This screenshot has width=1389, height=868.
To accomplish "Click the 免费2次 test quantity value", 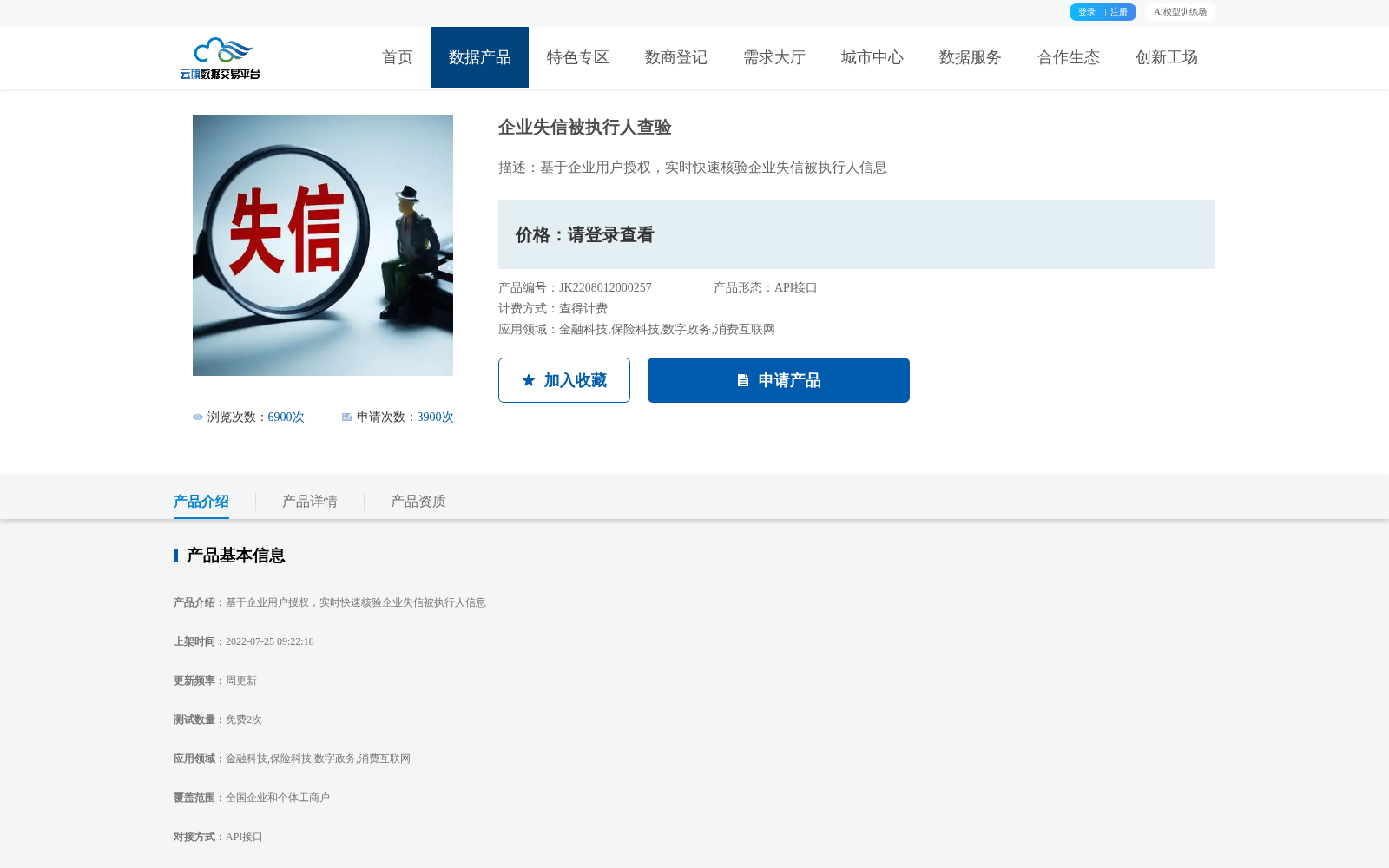I will pyautogui.click(x=244, y=720).
